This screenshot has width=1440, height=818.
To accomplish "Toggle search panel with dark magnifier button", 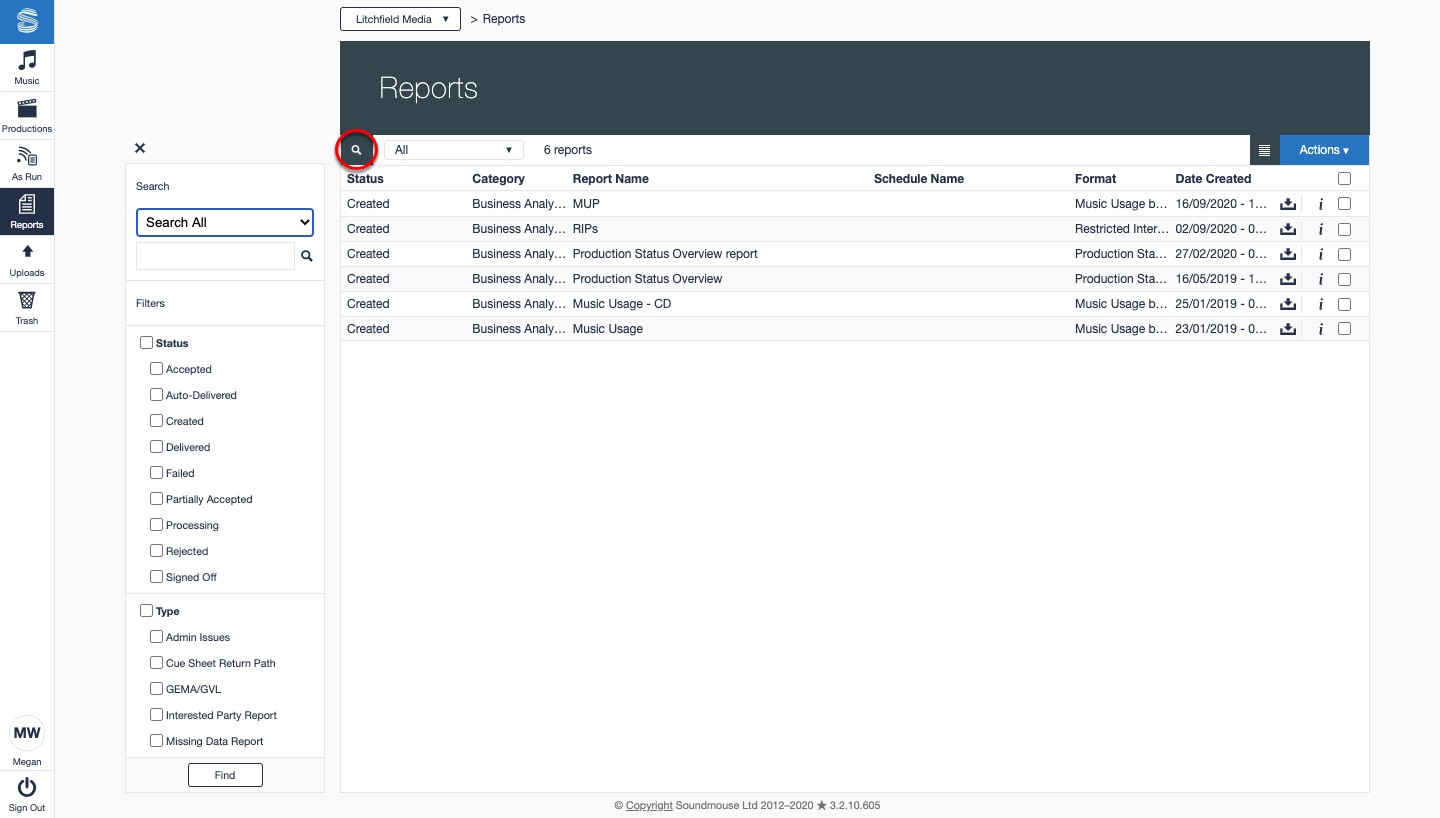I will pos(356,150).
